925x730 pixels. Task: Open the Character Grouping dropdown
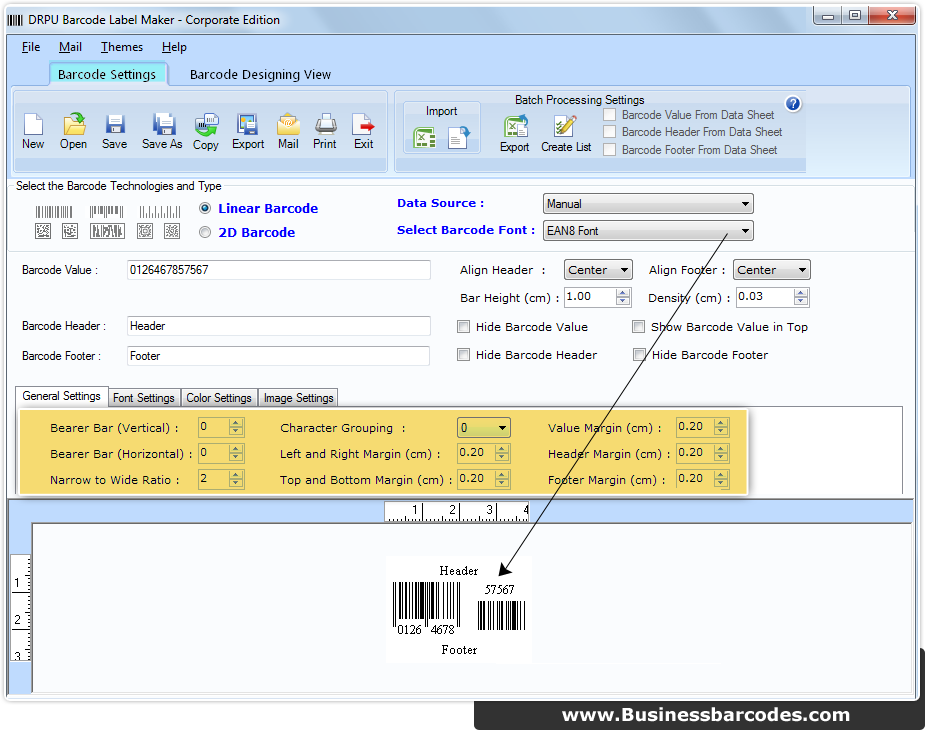pyautogui.click(x=484, y=428)
